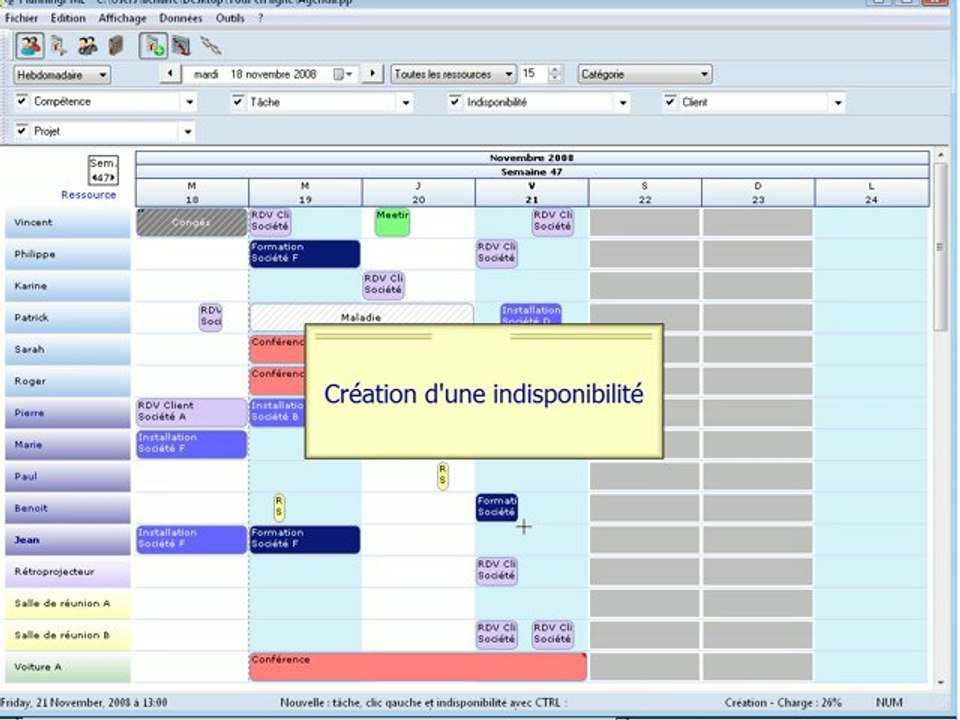Expand the Client filter dropdown arrow
The height and width of the screenshot is (720, 960).
coord(838,103)
